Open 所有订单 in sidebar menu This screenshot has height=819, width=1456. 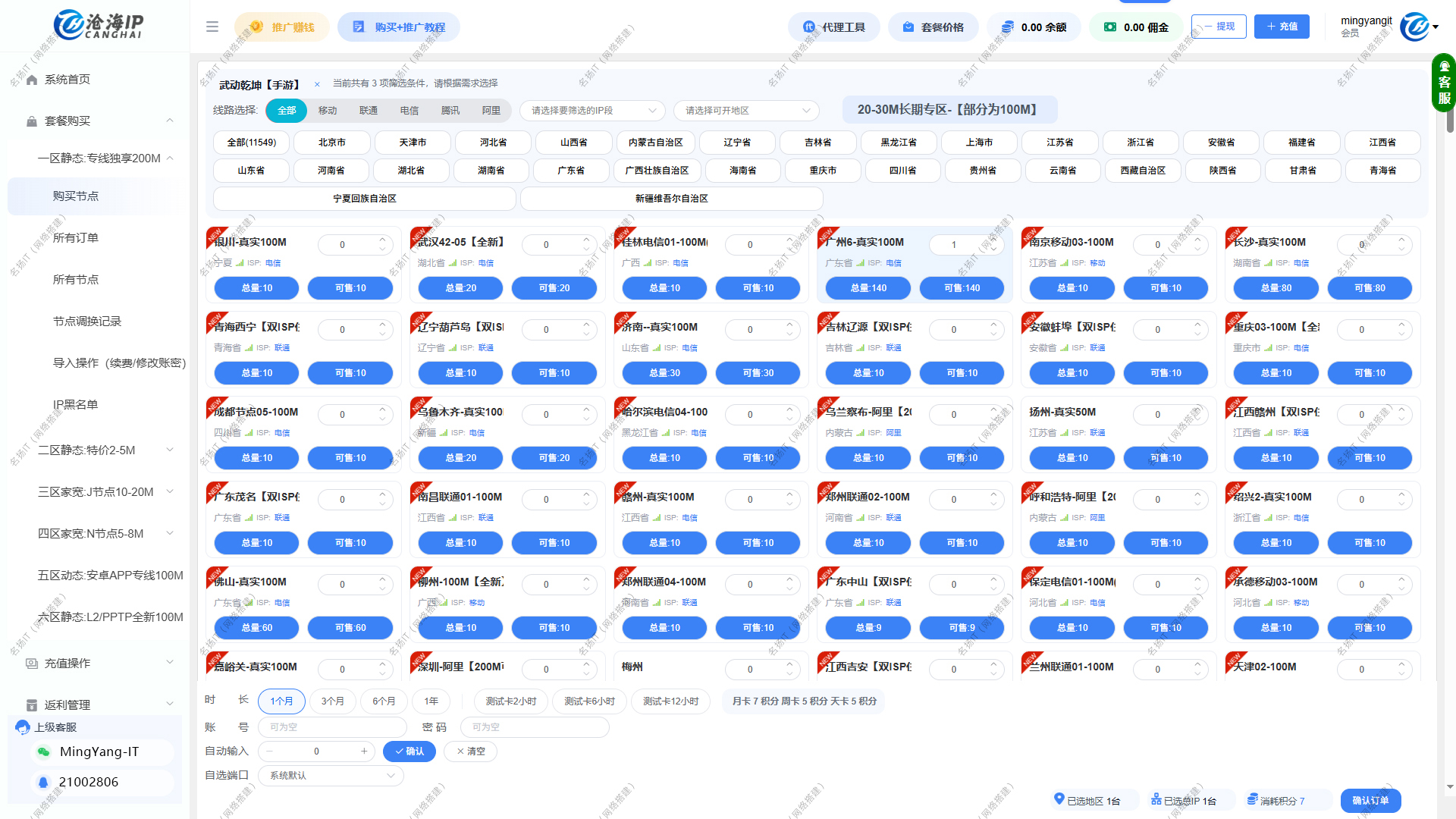point(76,238)
